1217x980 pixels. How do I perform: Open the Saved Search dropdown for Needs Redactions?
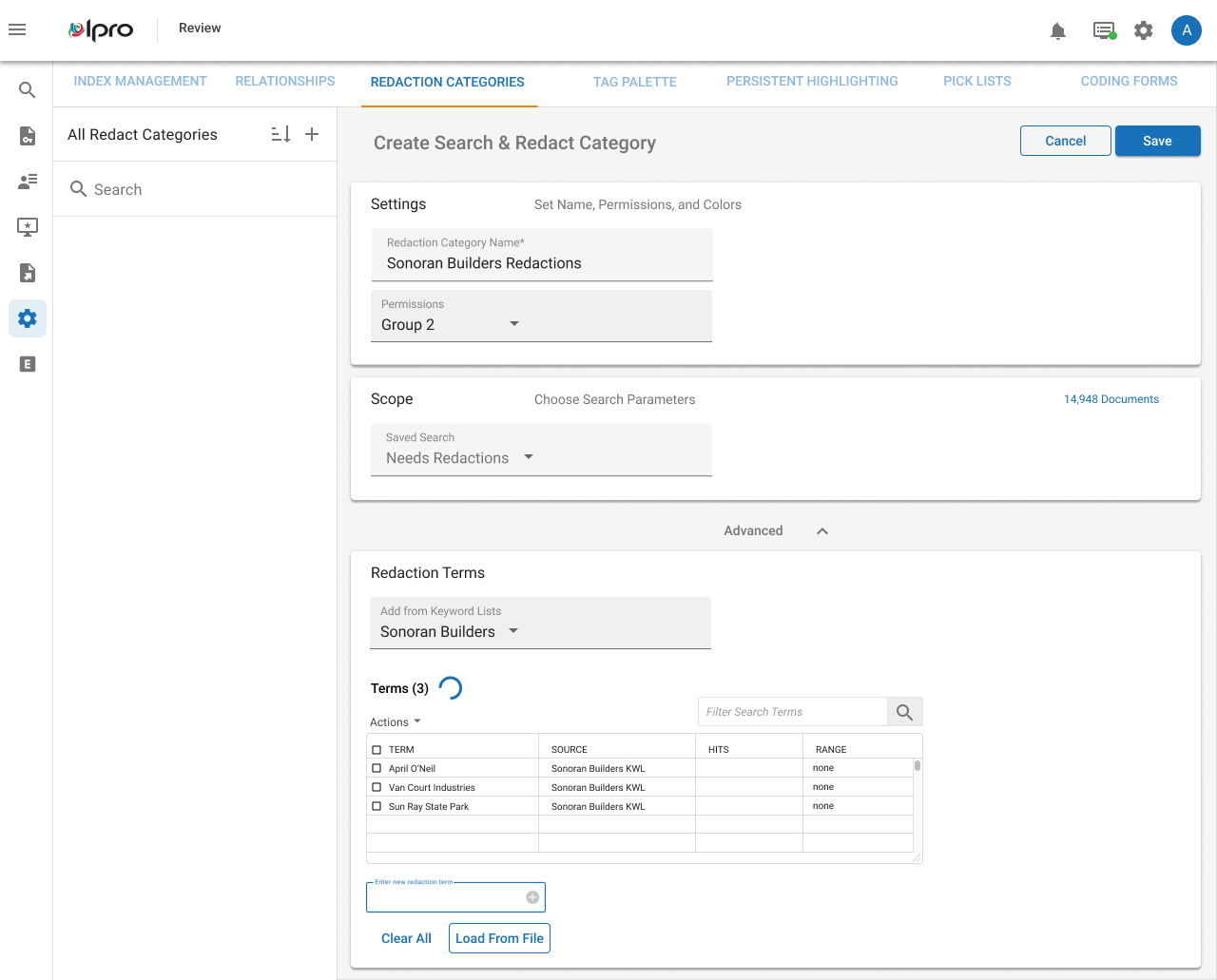coord(528,457)
